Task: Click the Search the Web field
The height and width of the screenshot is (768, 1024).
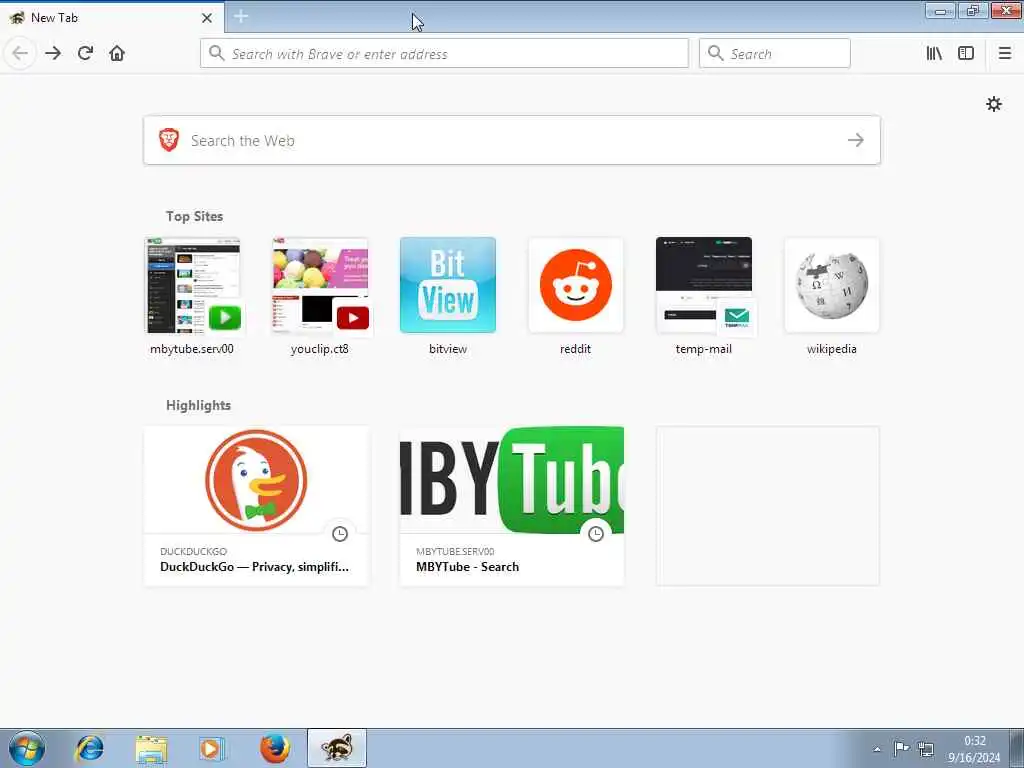Action: (512, 140)
